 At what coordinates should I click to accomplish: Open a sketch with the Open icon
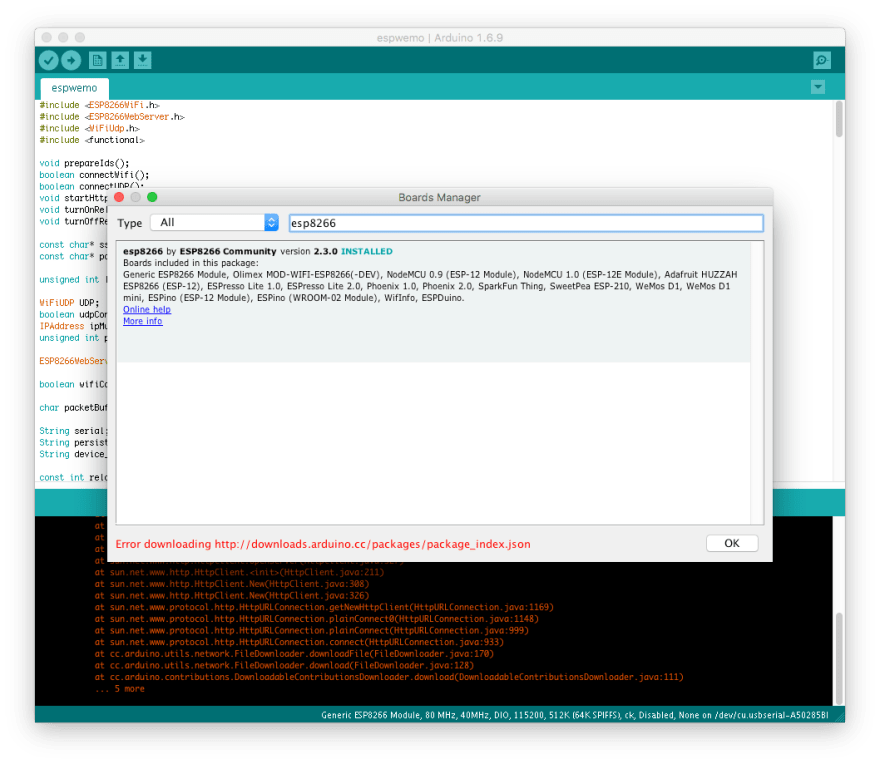(120, 60)
